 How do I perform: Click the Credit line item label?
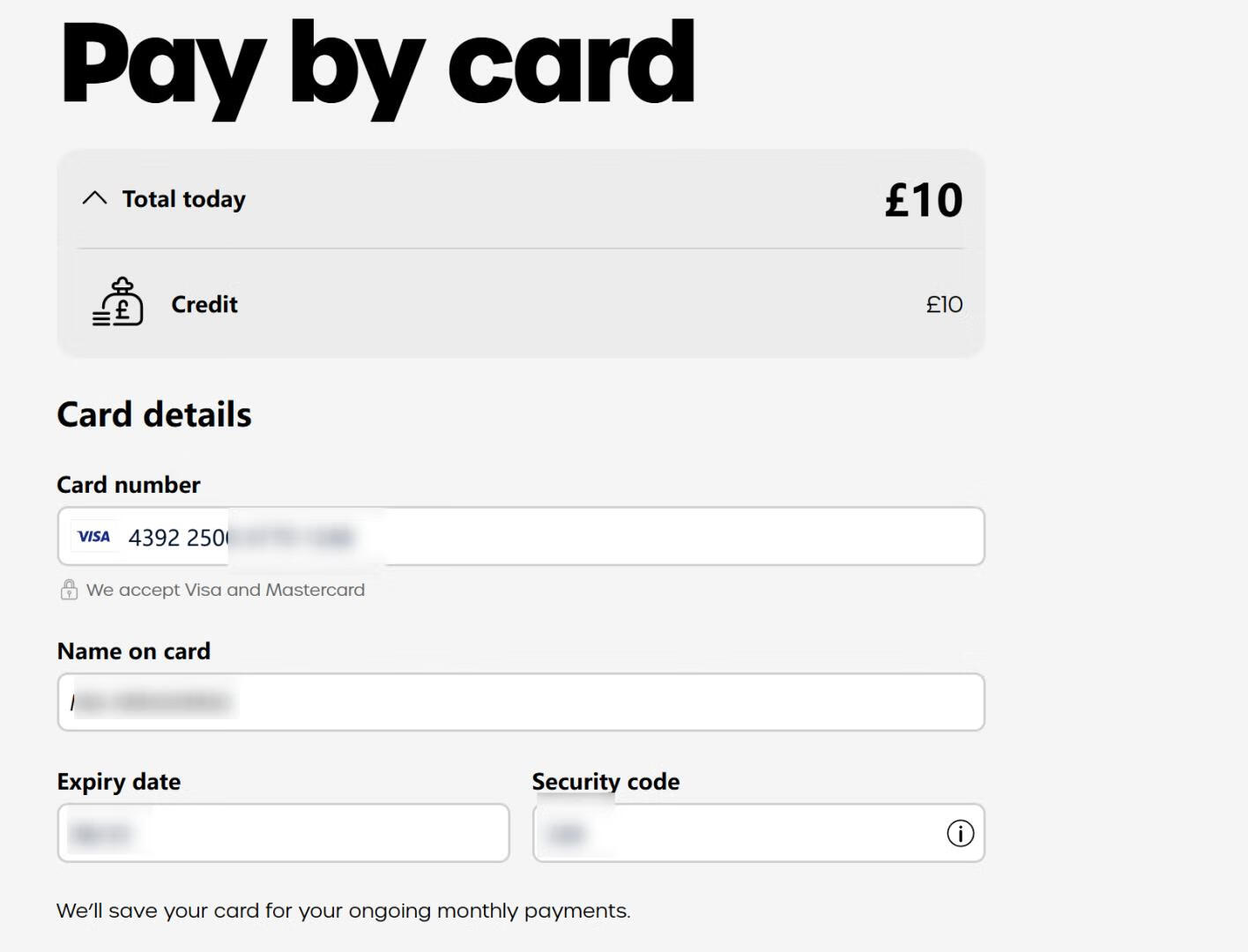pos(204,304)
